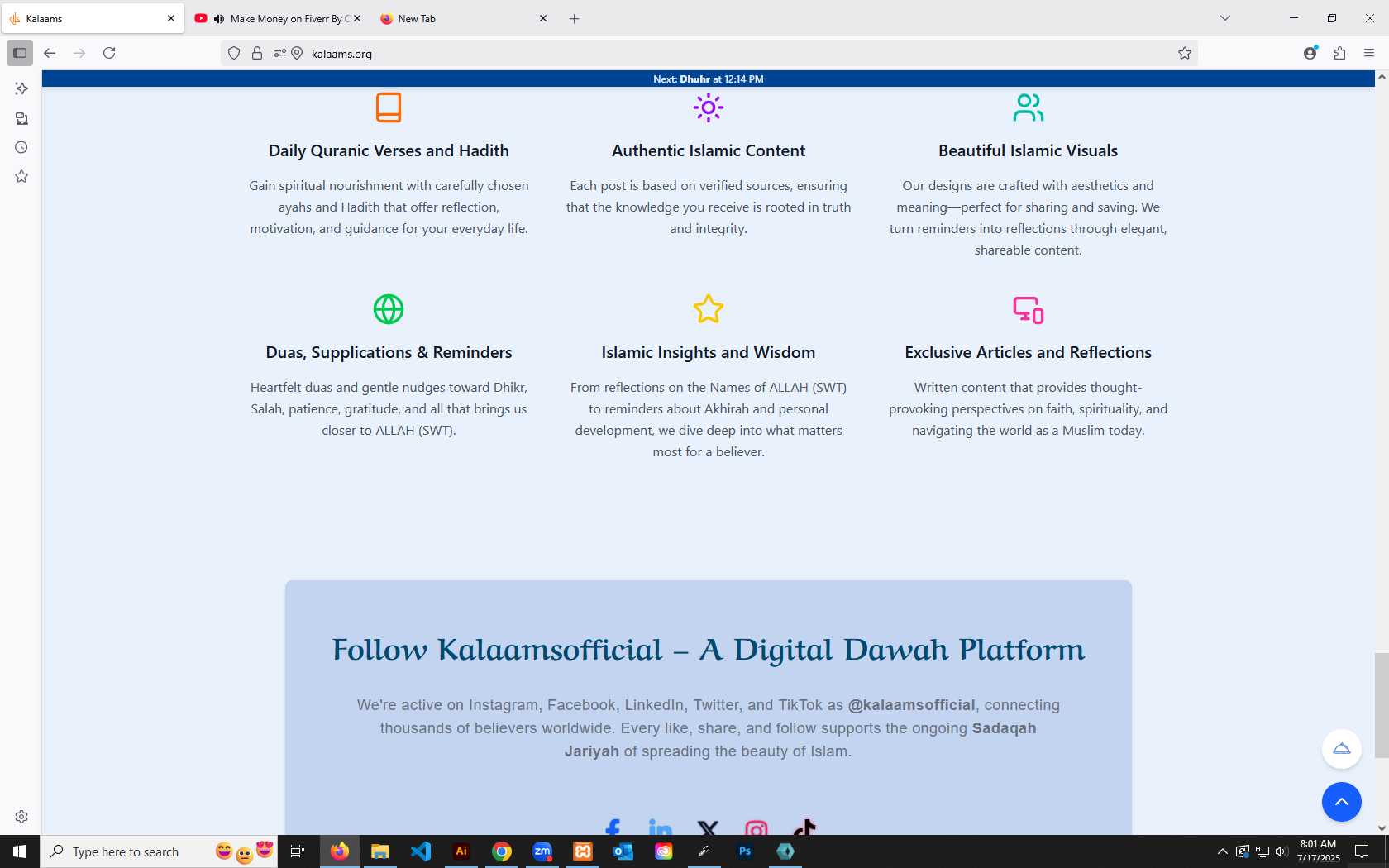Open bookmarks sidebar star icon
The image size is (1389, 868).
pos(21,176)
